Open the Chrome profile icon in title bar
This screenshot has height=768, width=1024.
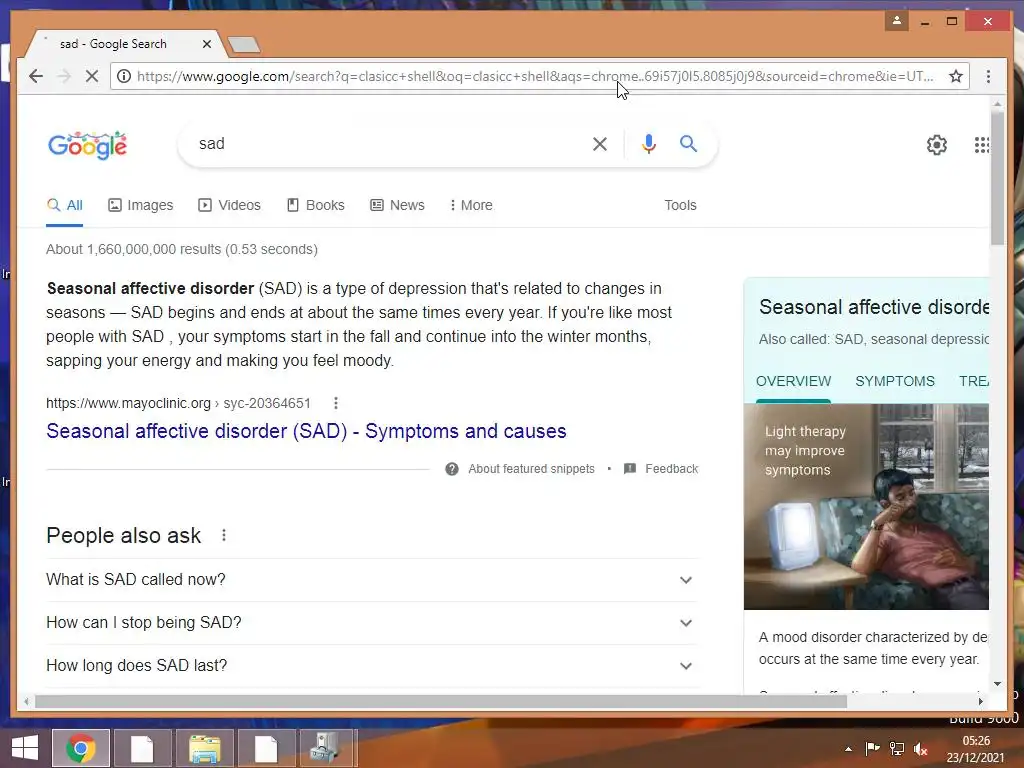(897, 21)
